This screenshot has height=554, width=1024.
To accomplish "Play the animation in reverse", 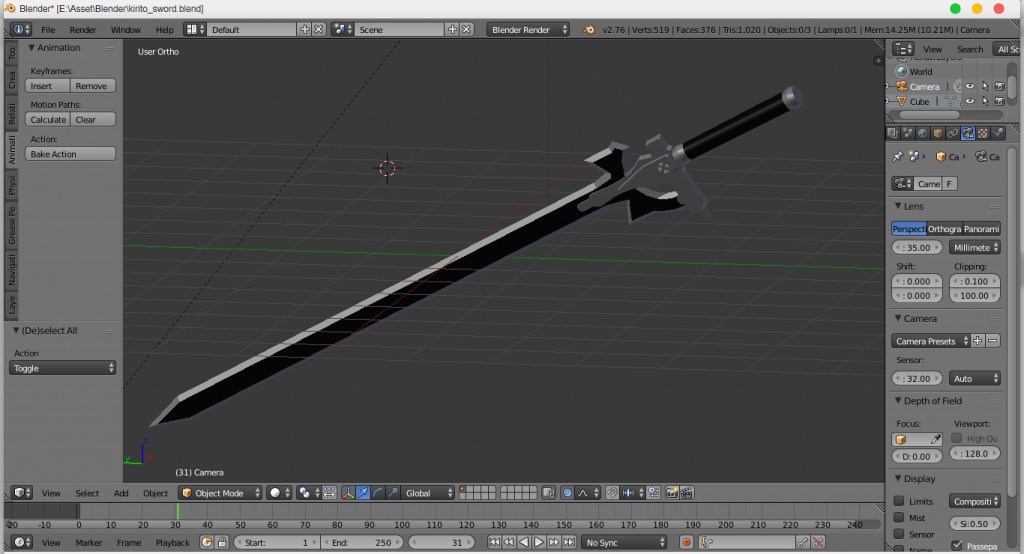I will click(x=524, y=542).
